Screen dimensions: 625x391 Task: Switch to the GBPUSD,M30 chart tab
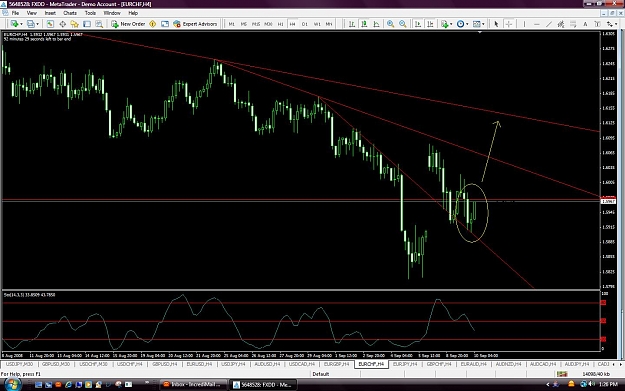click(56, 364)
